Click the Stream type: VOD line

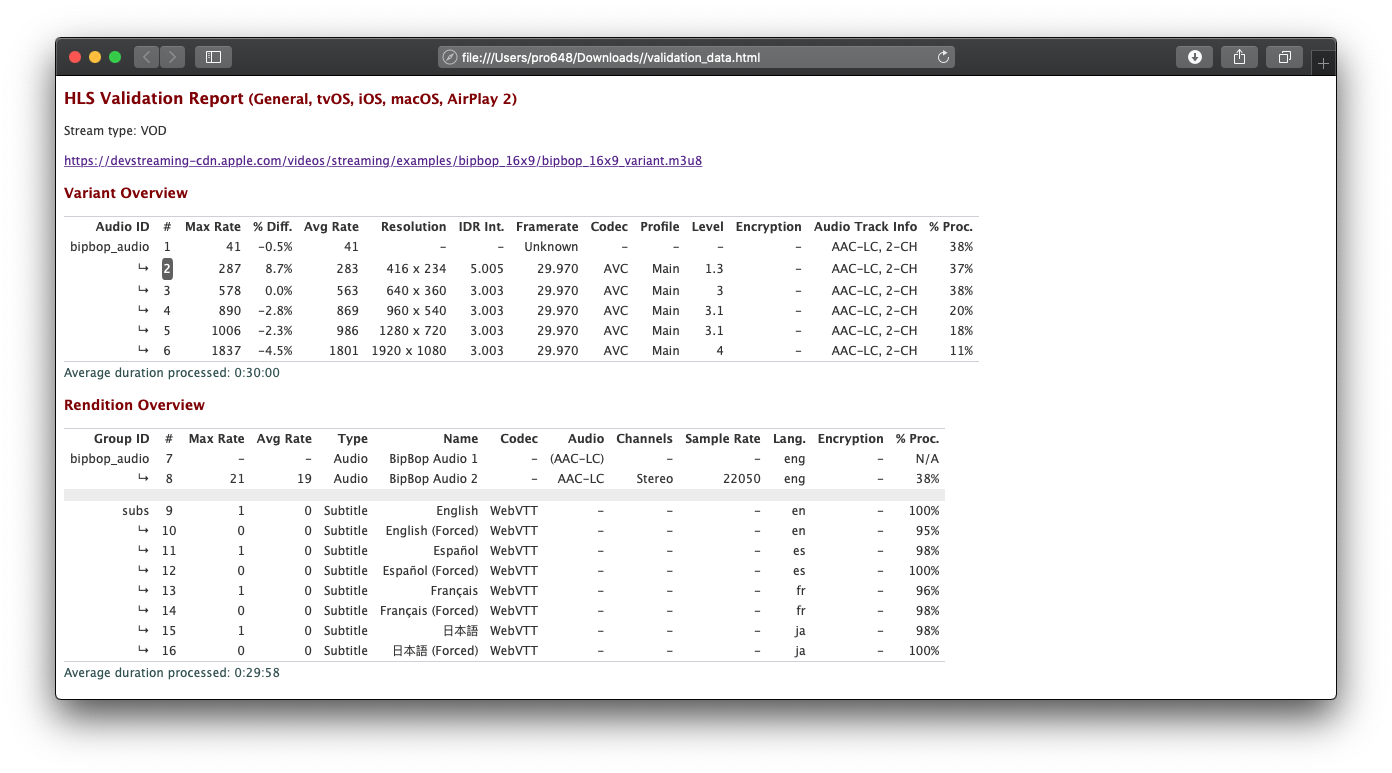click(x=115, y=131)
